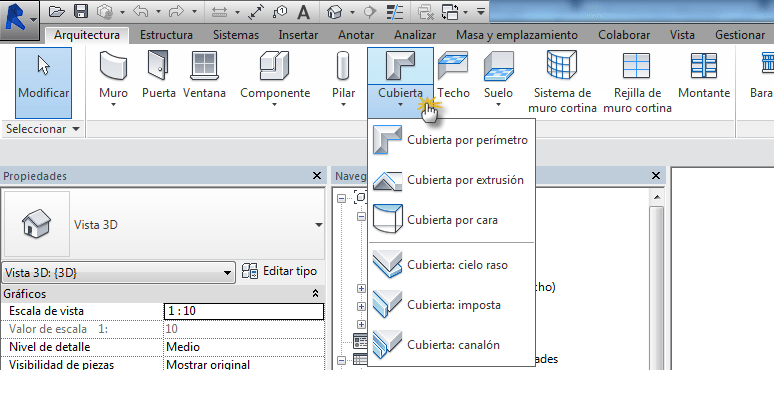Viewport: 774px width, 395px height.
Task: Switch to the Vista ribbon tab
Action: click(682, 35)
